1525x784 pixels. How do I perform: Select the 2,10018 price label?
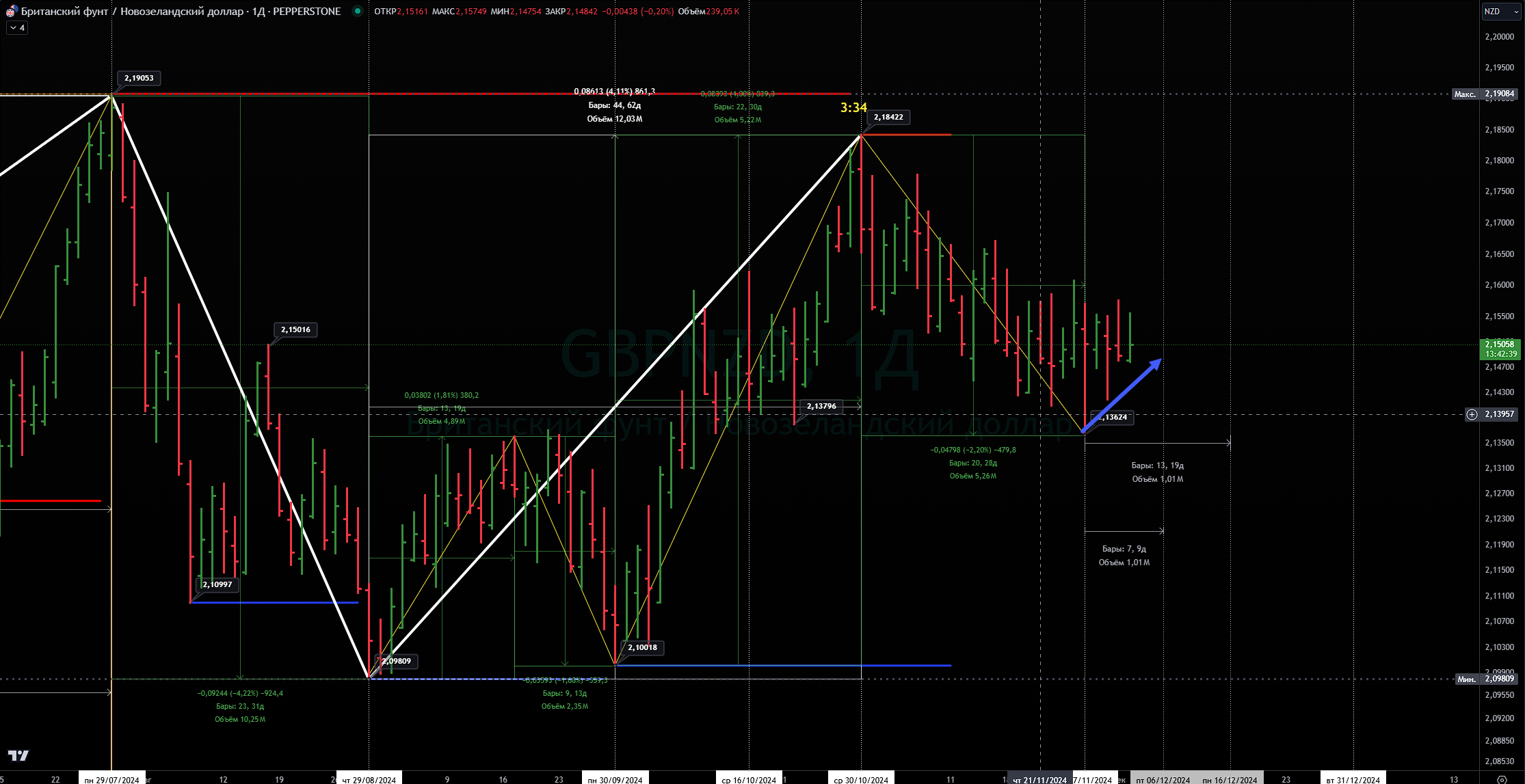click(642, 647)
